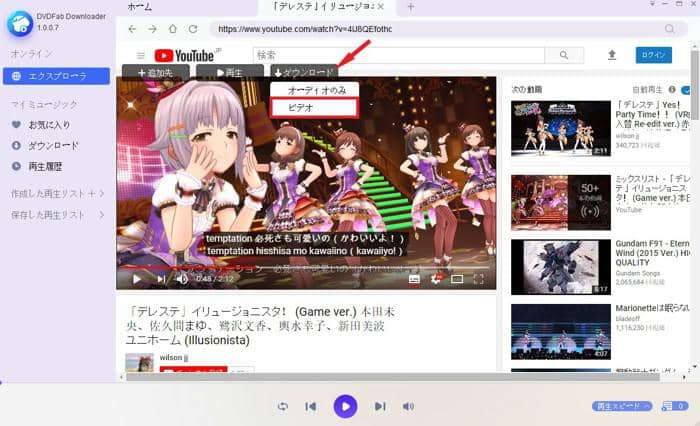
Task: Close the 「デレステ」 tab
Action: [380, 7]
